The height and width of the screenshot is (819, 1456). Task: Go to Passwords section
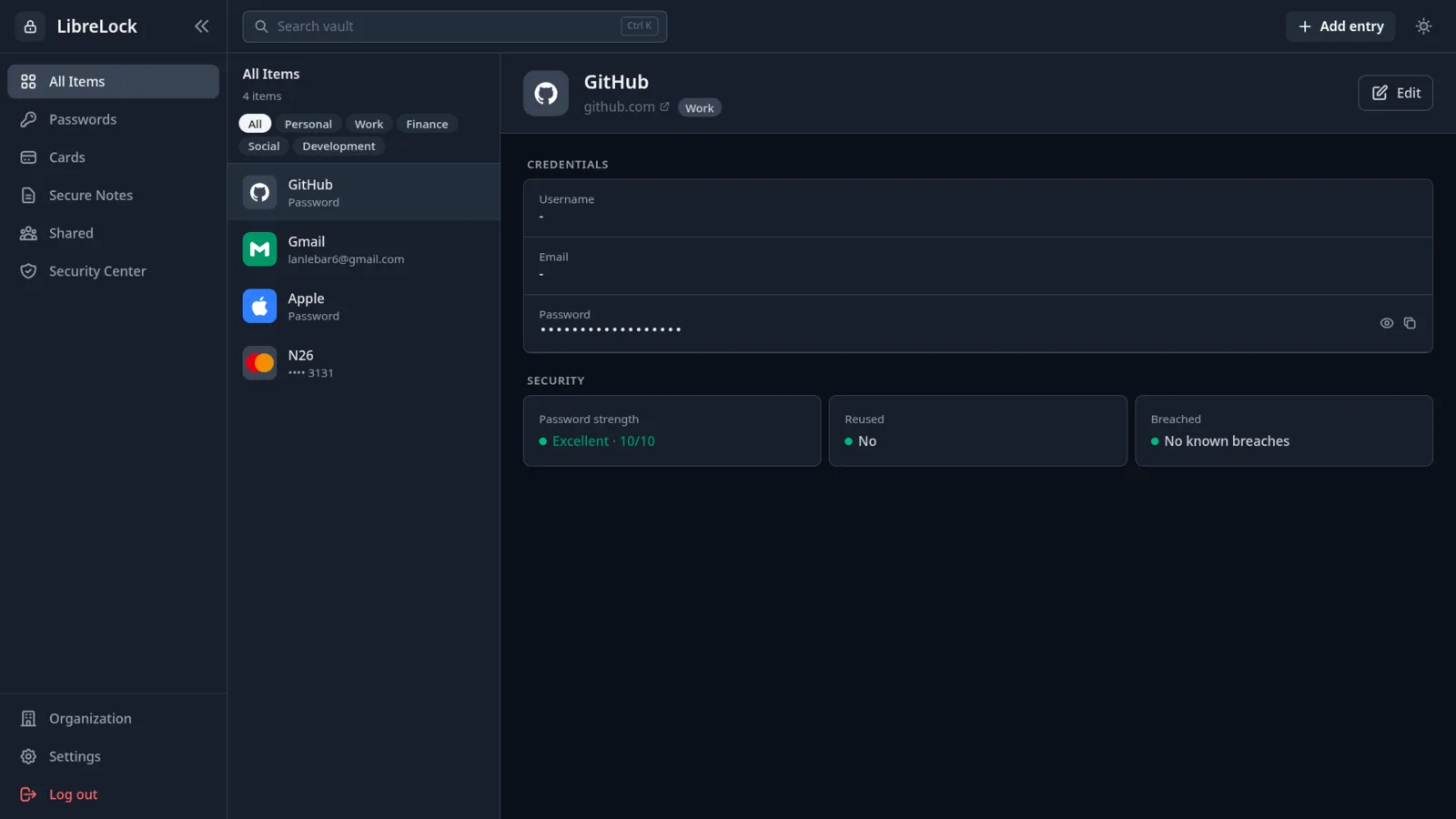113,119
